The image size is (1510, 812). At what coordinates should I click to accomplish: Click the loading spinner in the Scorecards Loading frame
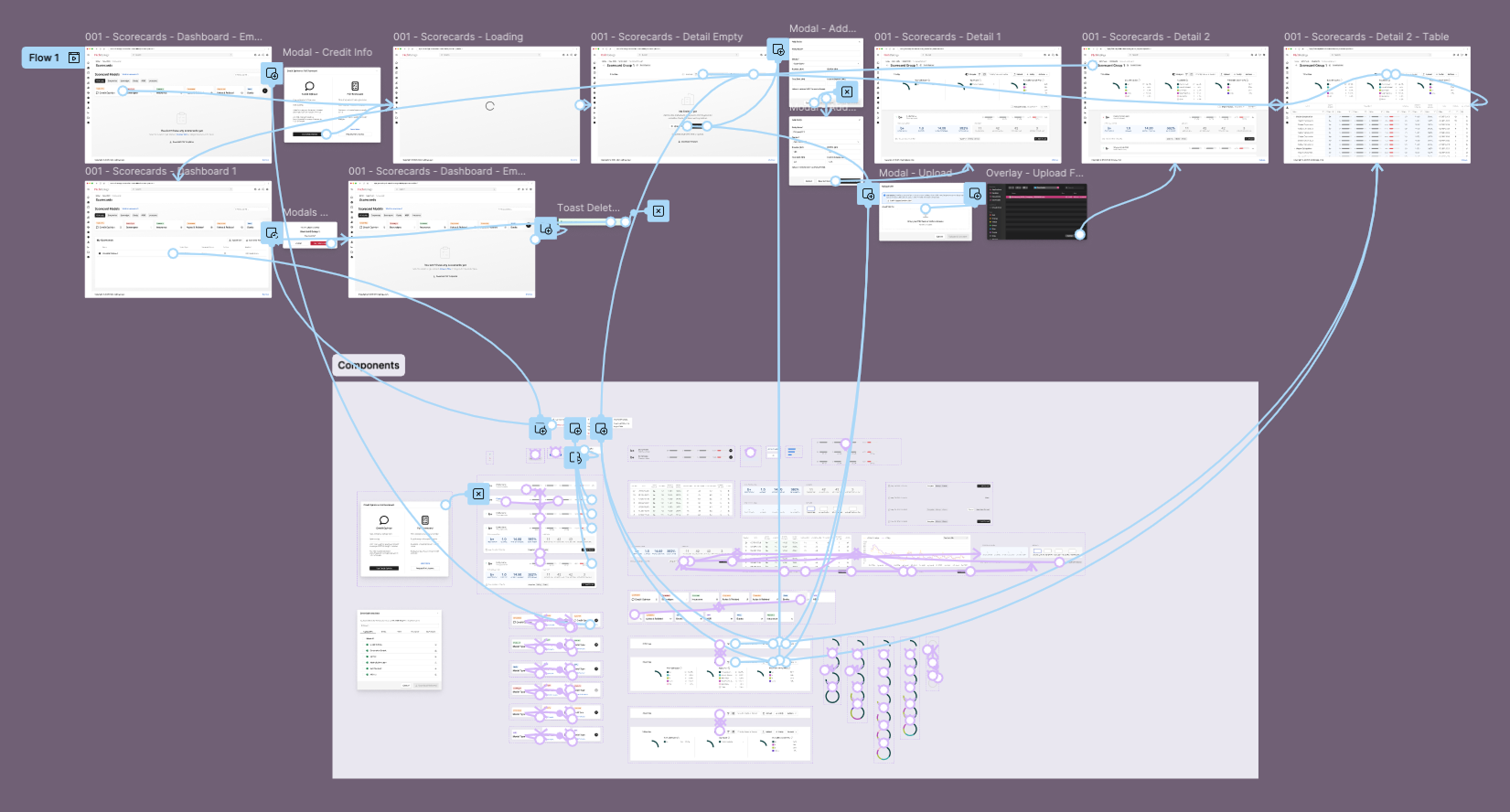[x=490, y=106]
